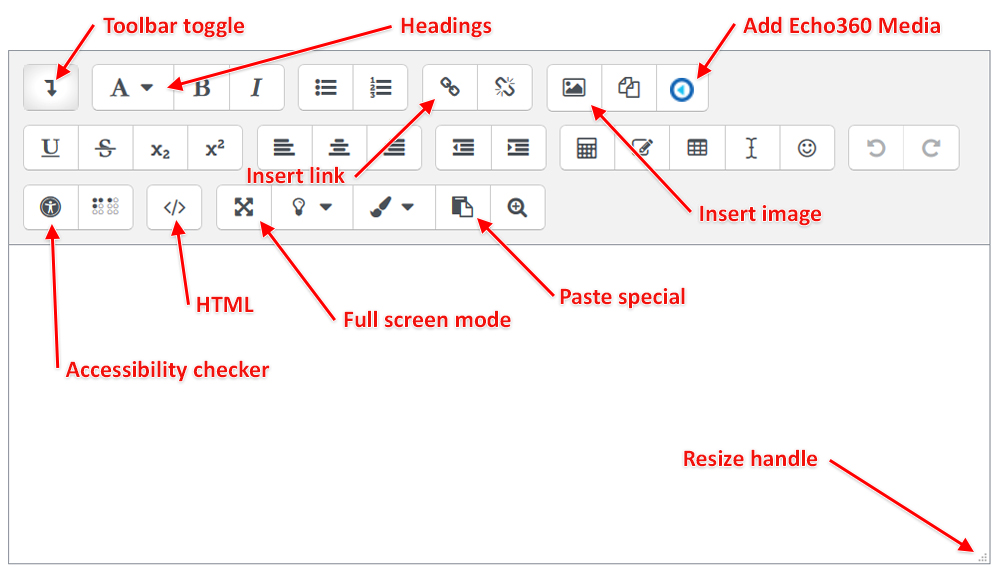Image resolution: width=1000 pixels, height=572 pixels.
Task: Run the Accessibility checker
Action: click(x=50, y=207)
